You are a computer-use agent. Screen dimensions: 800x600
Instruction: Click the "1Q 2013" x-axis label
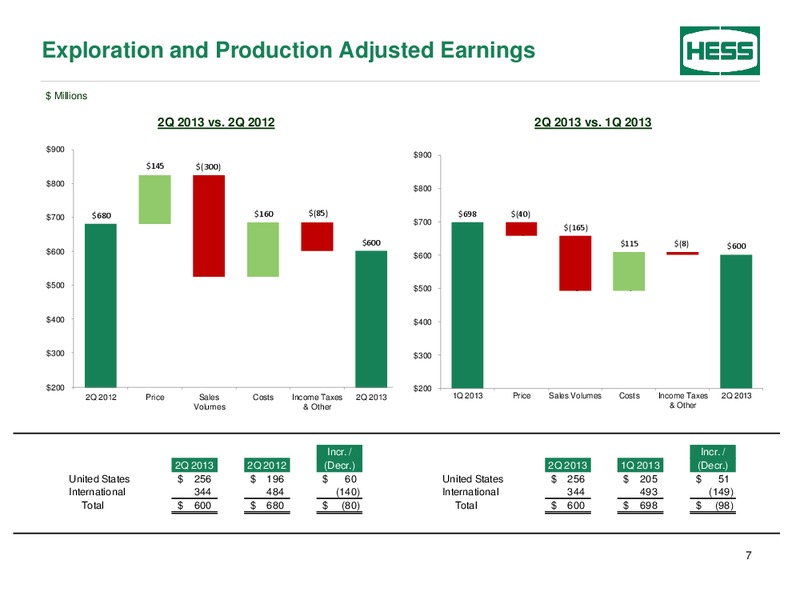coord(467,395)
